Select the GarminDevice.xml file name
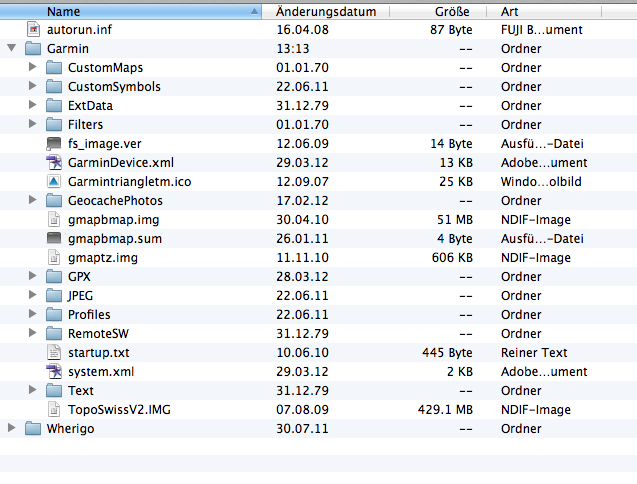This screenshot has height=484, width=637. pyautogui.click(x=121, y=163)
